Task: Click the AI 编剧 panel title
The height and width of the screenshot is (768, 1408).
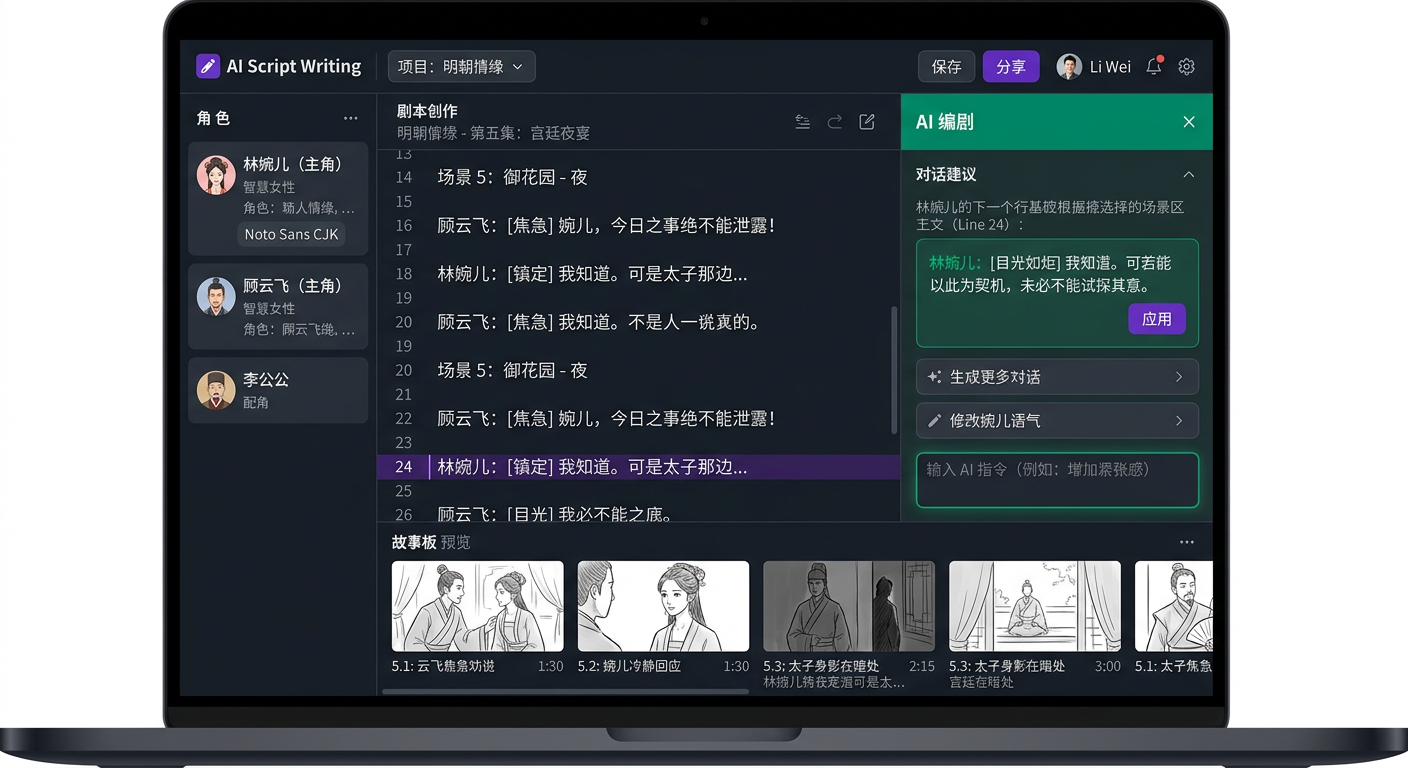Action: point(945,122)
